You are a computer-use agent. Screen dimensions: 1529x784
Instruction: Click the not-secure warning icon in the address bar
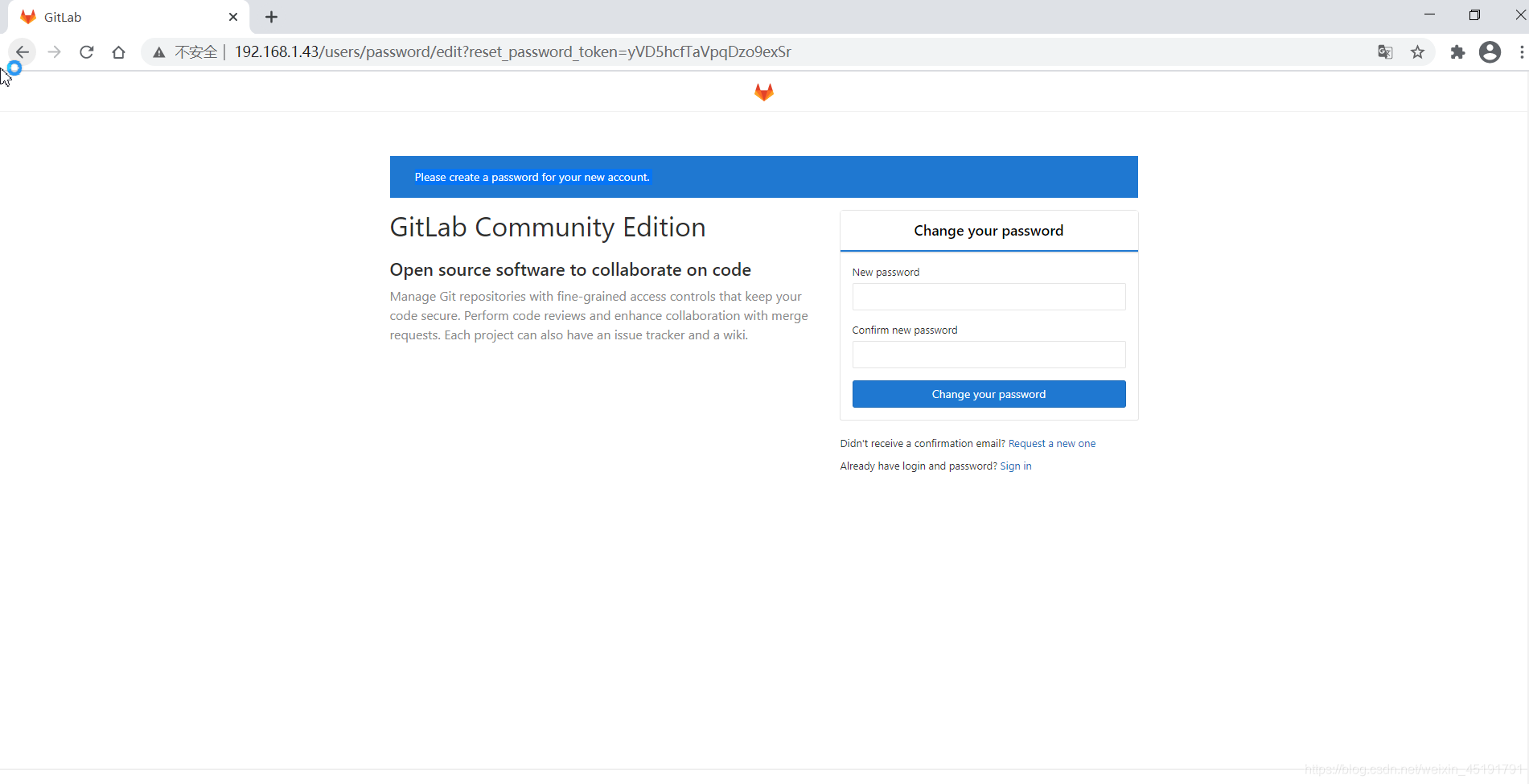[159, 52]
